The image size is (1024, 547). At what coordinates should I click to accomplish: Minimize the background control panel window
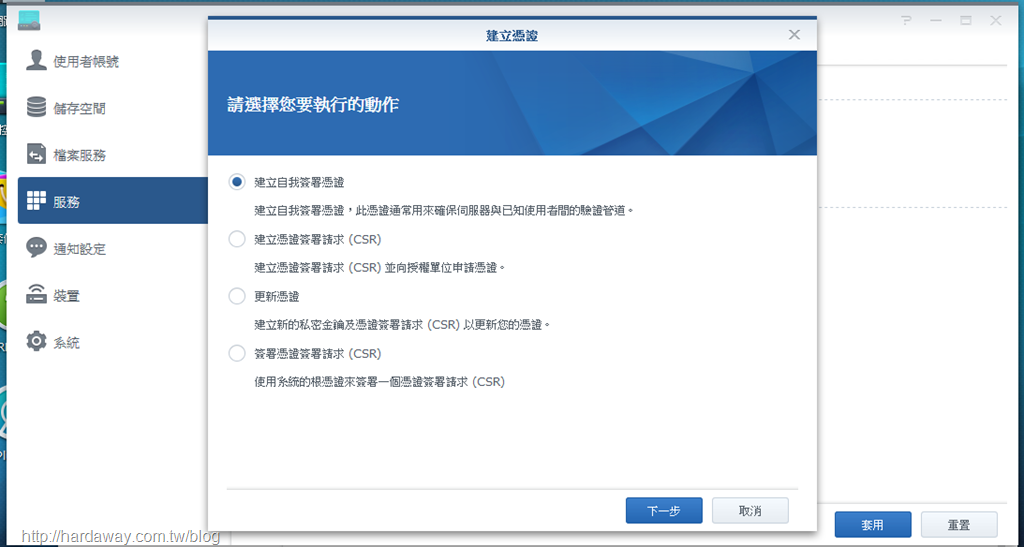936,21
